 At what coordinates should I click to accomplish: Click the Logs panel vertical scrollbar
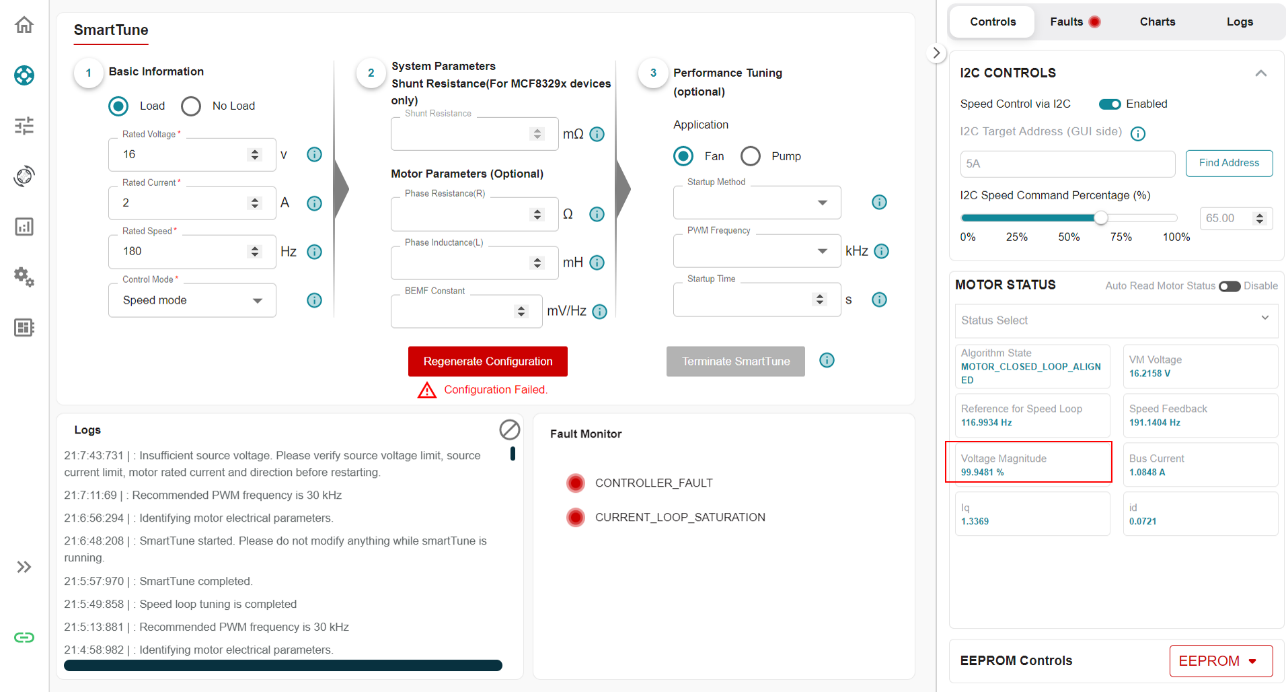tap(513, 454)
